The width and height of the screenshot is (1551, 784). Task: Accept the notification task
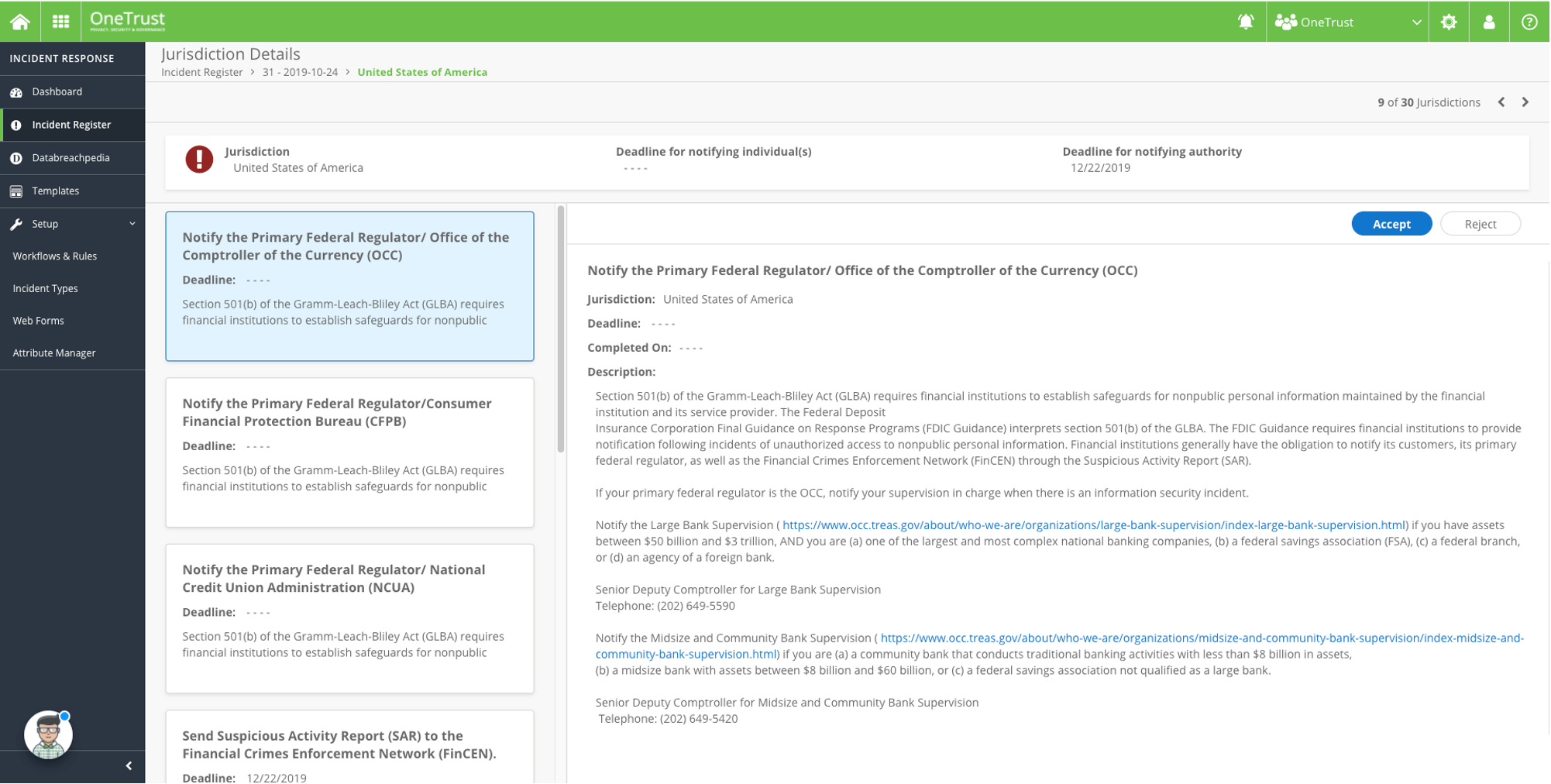tap(1391, 224)
